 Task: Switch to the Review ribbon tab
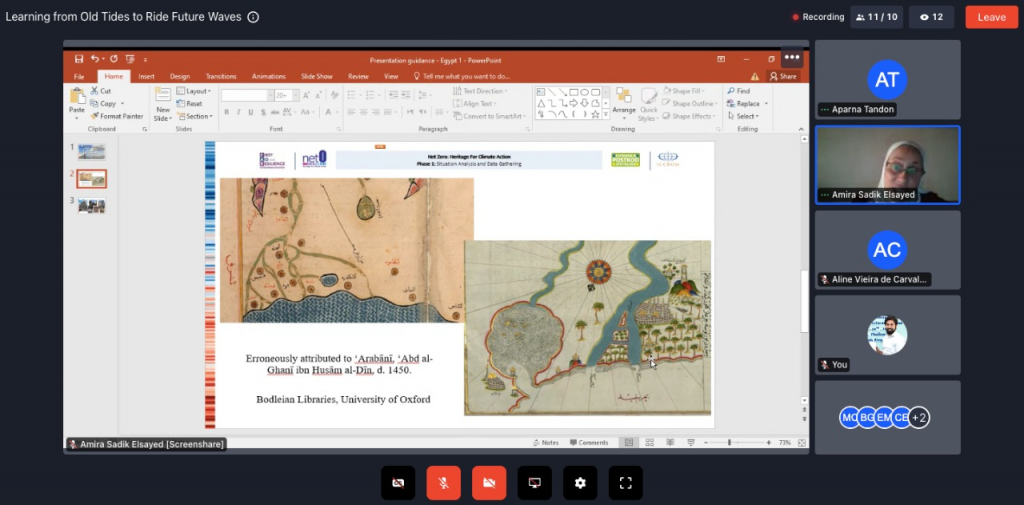tap(358, 76)
